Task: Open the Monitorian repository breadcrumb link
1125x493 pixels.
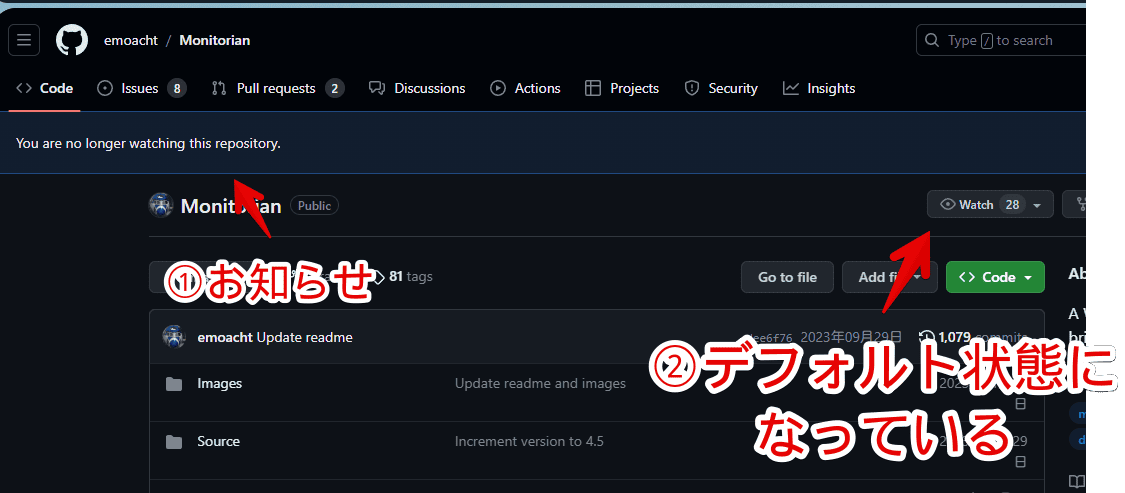Action: click(215, 40)
